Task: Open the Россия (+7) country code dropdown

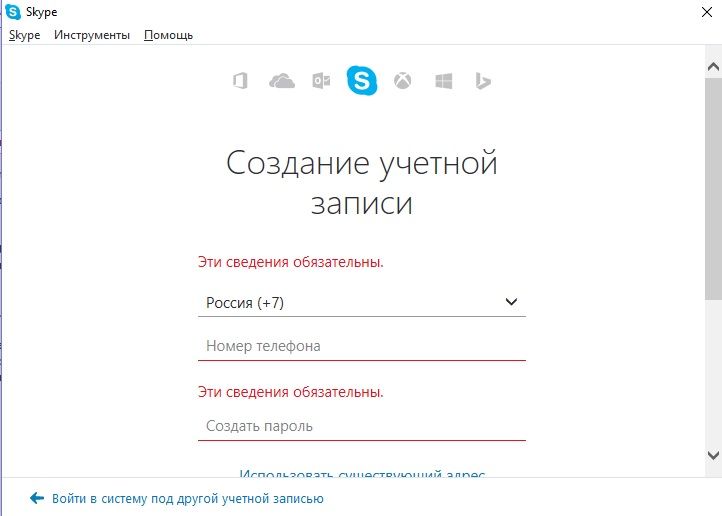Action: (362, 302)
